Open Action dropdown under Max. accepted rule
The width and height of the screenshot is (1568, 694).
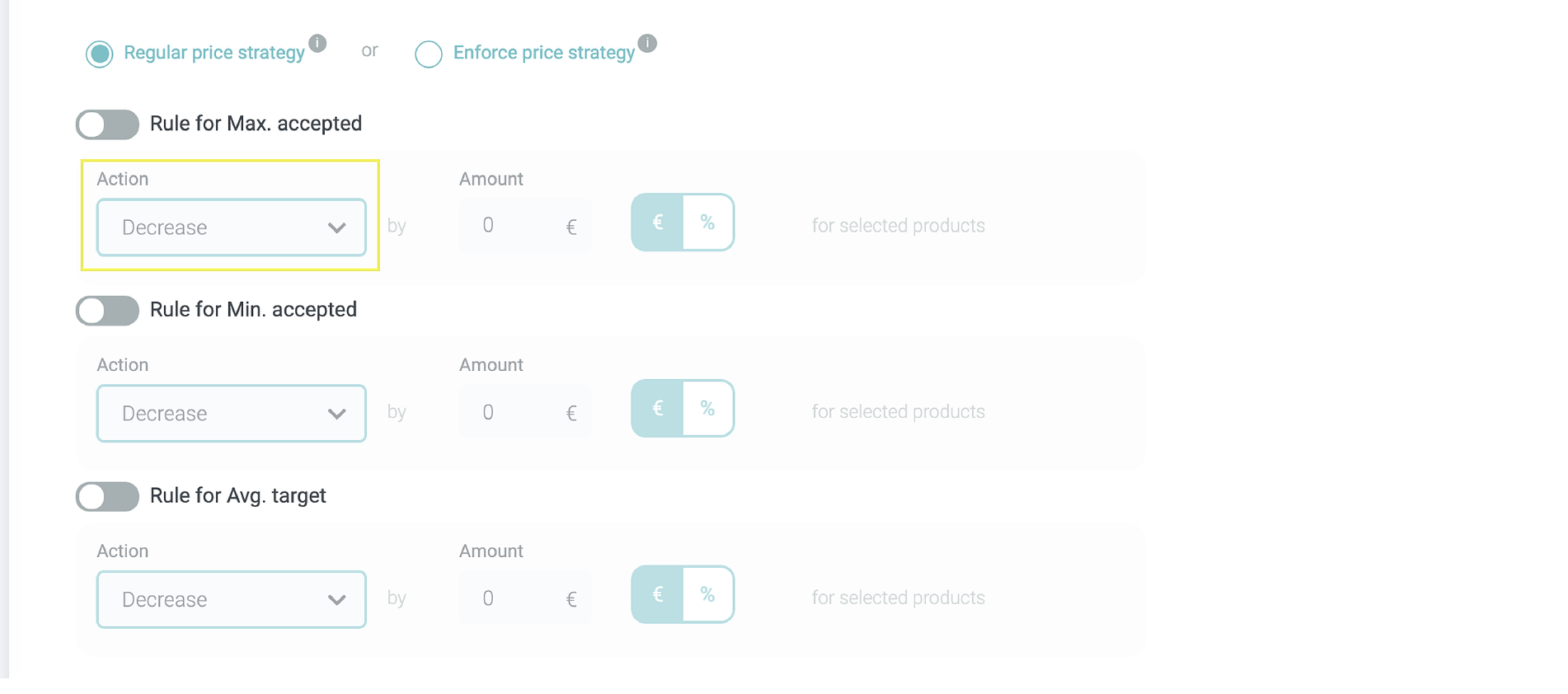232,227
